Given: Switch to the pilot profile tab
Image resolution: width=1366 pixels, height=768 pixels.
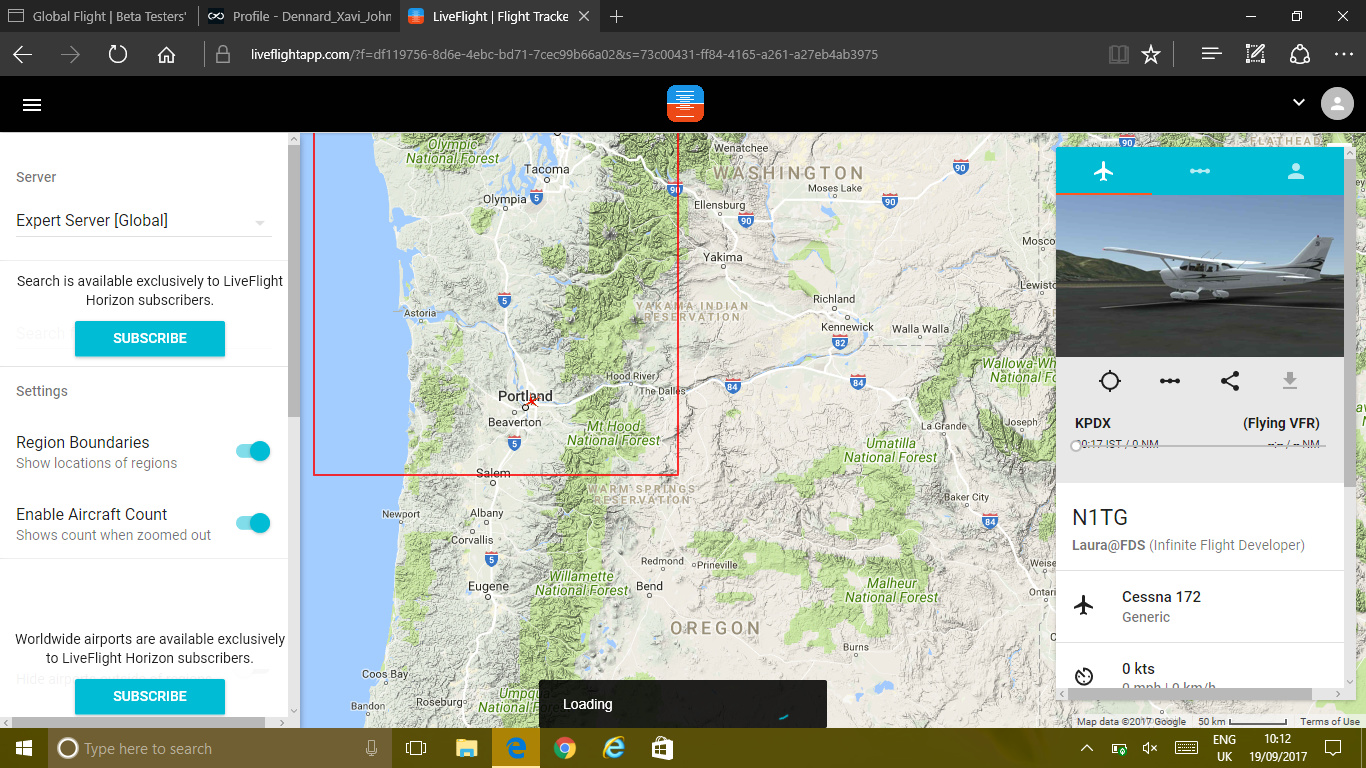Looking at the screenshot, I should pyautogui.click(x=1296, y=171).
